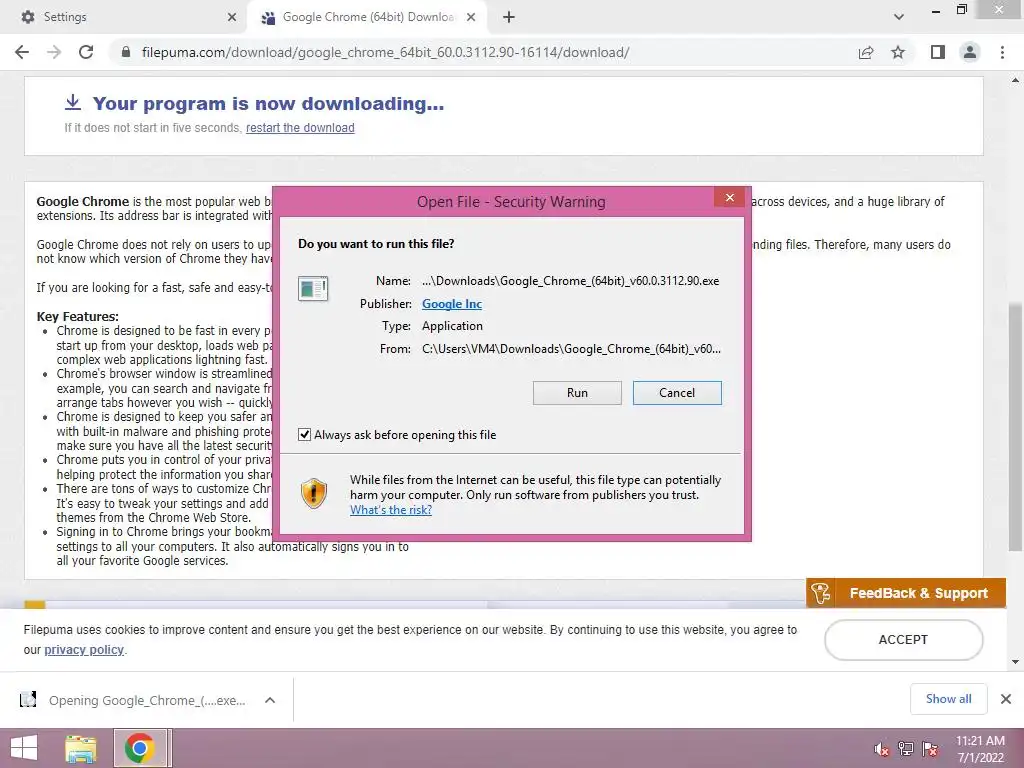Show all downloads

click(x=948, y=699)
